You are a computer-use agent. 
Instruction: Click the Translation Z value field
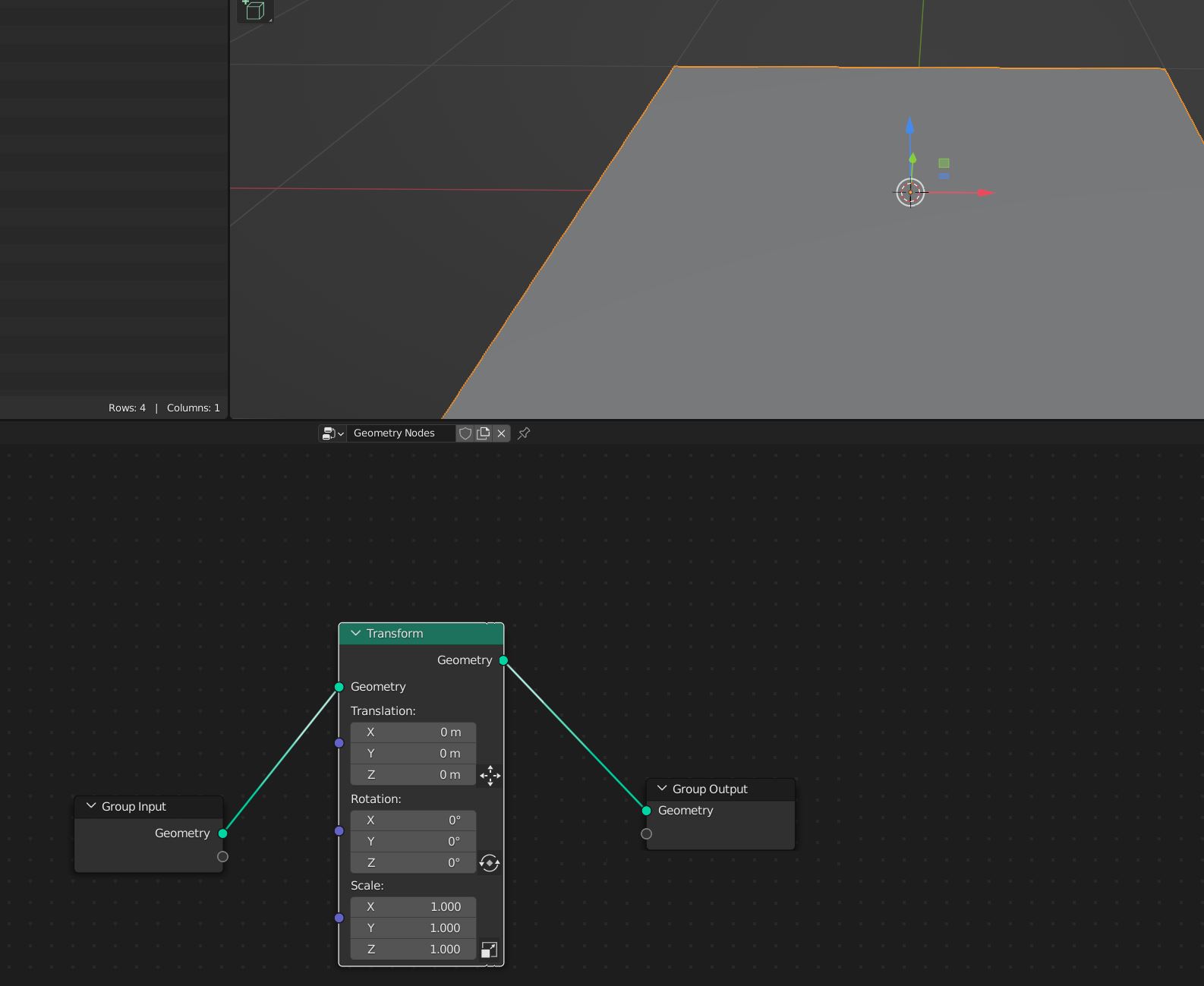413,775
